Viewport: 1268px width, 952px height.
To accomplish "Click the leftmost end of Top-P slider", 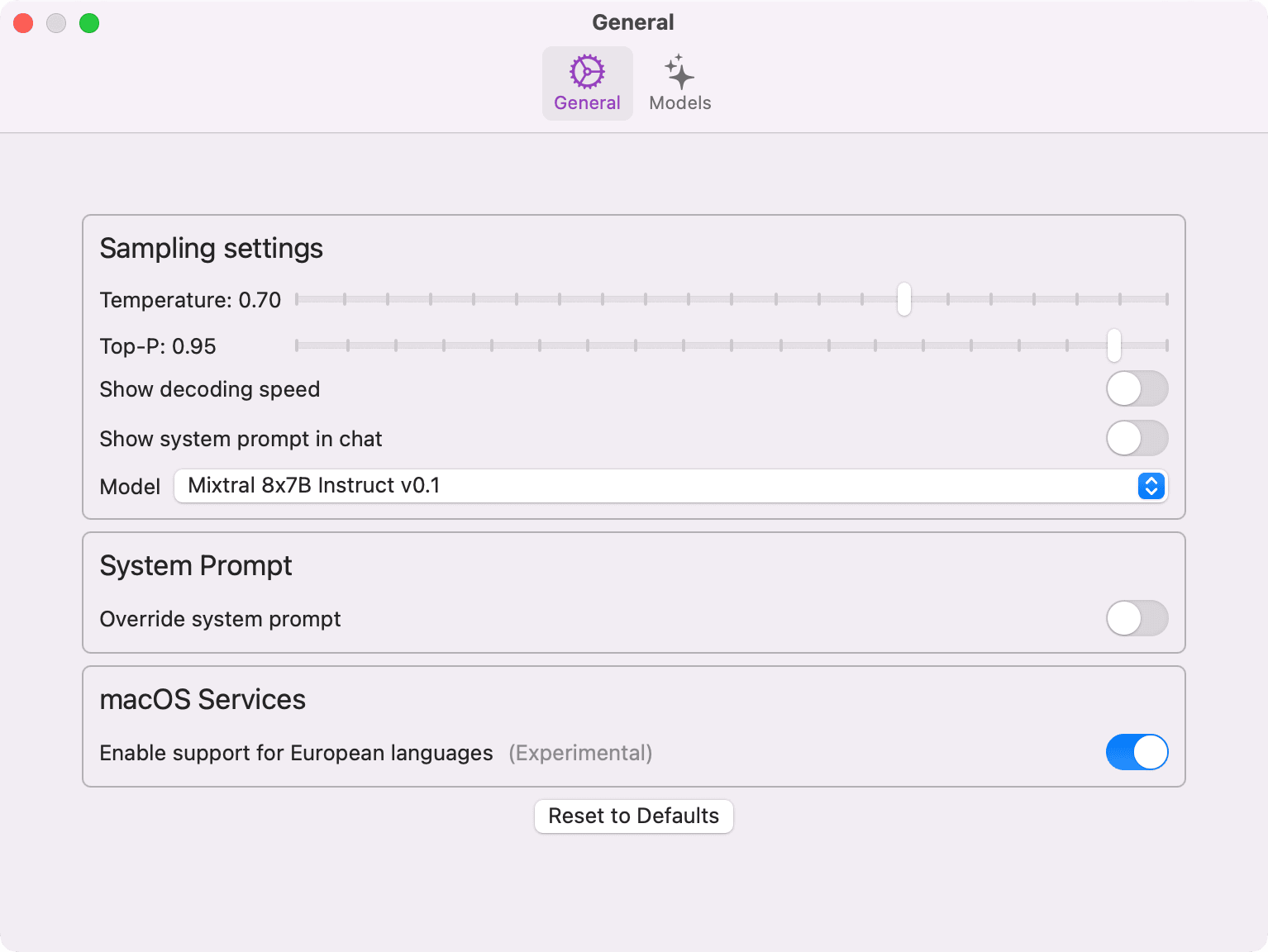I will (x=298, y=345).
